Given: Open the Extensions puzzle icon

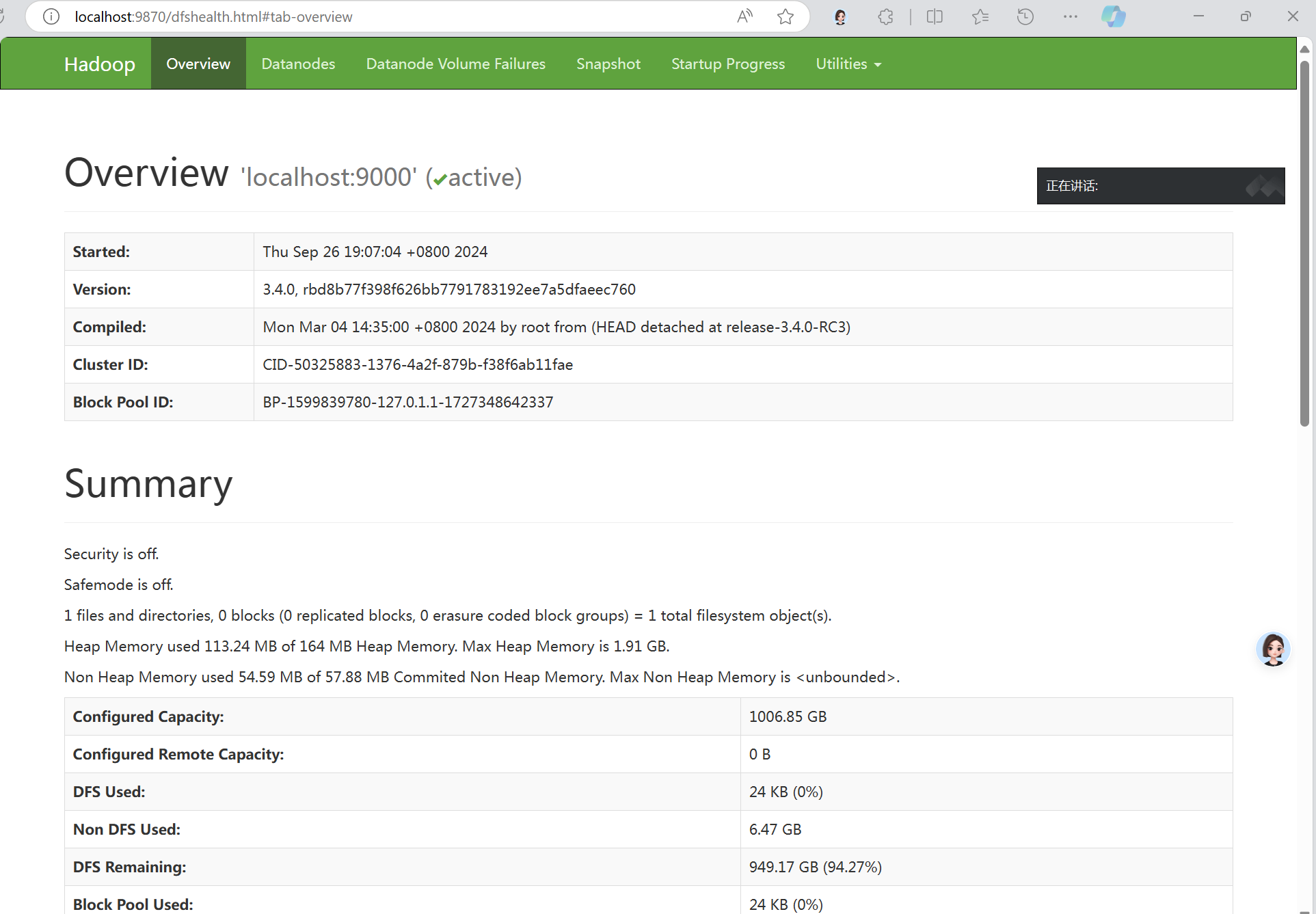Looking at the screenshot, I should 885,16.
